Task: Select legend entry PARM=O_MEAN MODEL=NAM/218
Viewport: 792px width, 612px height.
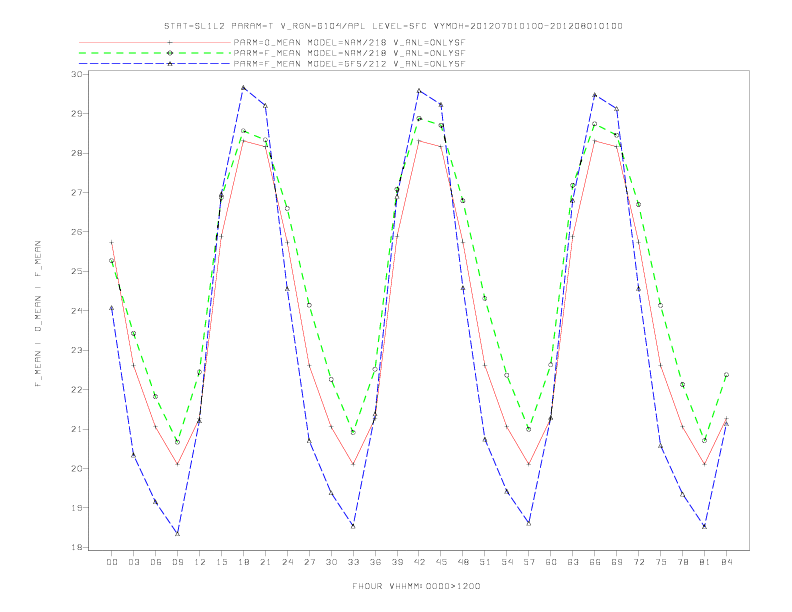Action: (x=349, y=42)
